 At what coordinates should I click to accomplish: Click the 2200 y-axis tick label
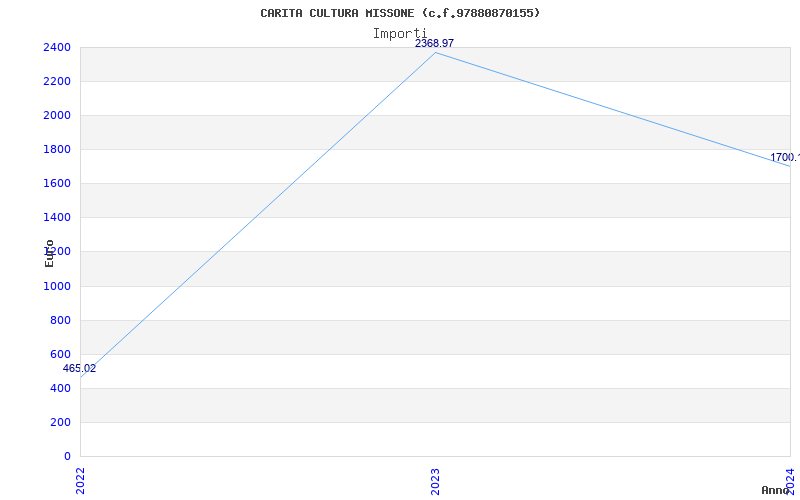57,82
